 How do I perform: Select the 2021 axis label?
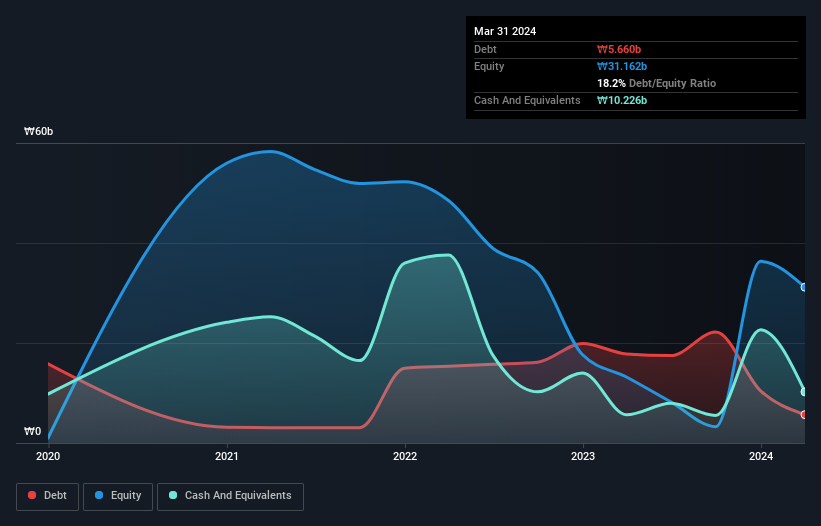(227, 456)
